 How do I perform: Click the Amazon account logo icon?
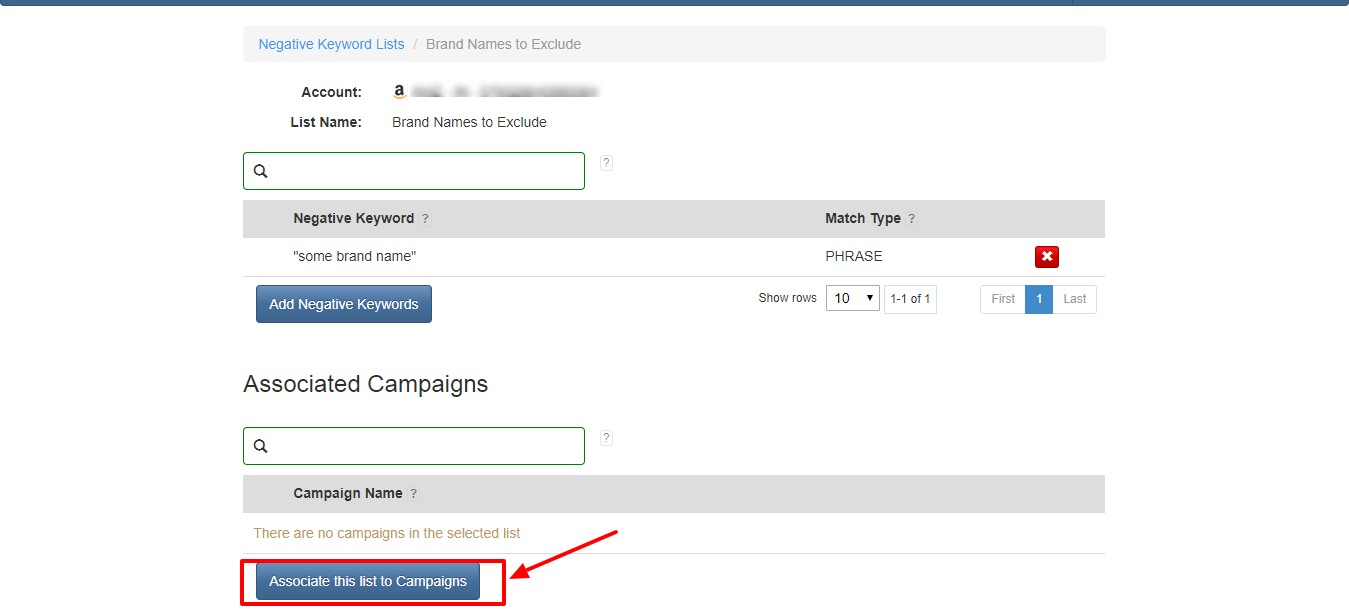point(399,92)
